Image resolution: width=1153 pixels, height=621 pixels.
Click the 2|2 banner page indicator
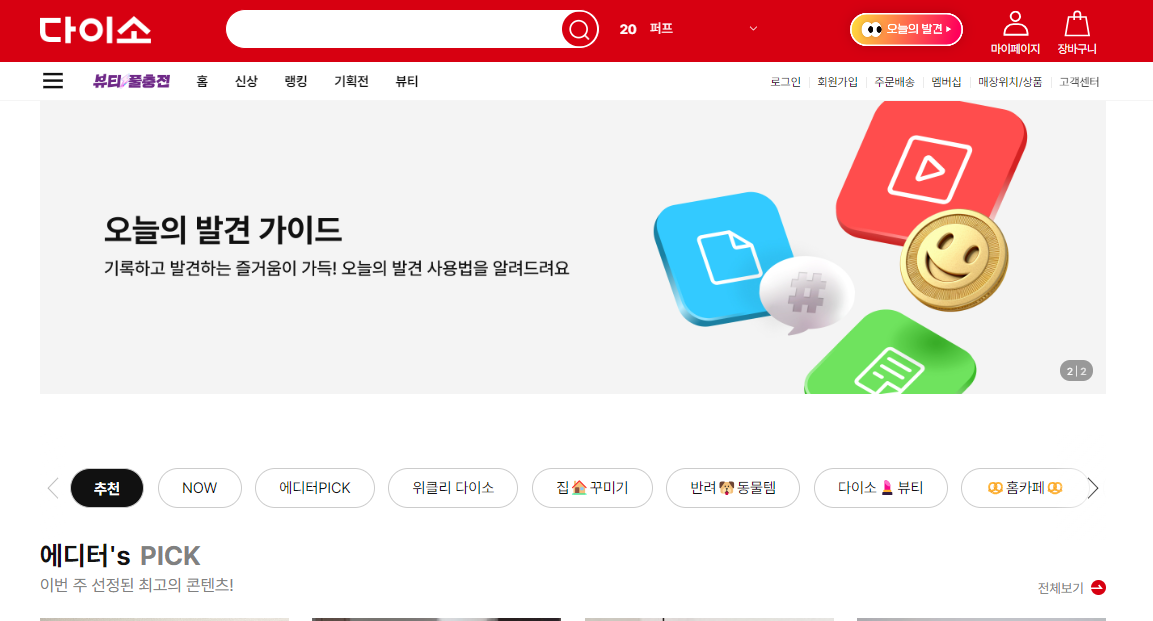[1075, 369]
